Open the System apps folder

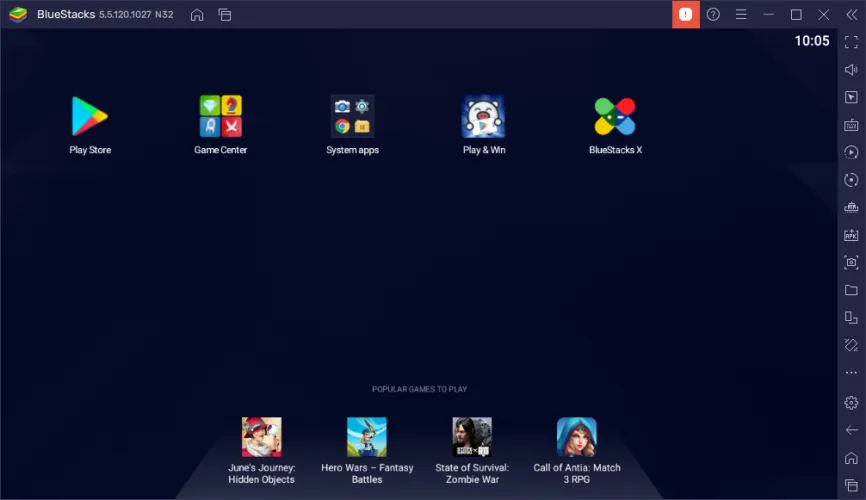pyautogui.click(x=352, y=117)
